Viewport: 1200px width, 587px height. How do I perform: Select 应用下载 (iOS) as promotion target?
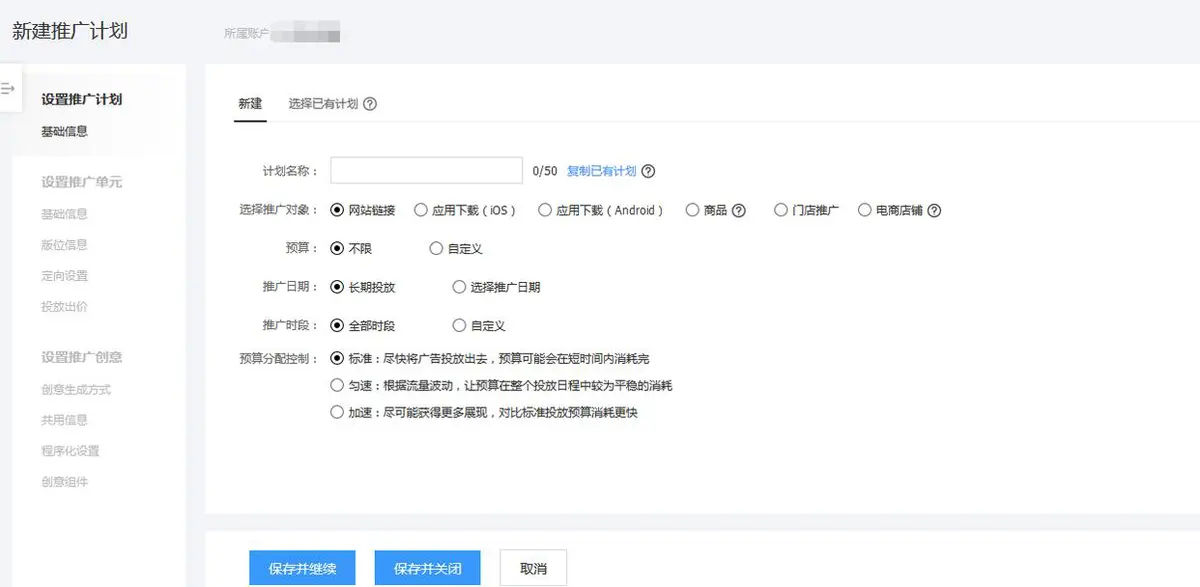click(x=421, y=211)
